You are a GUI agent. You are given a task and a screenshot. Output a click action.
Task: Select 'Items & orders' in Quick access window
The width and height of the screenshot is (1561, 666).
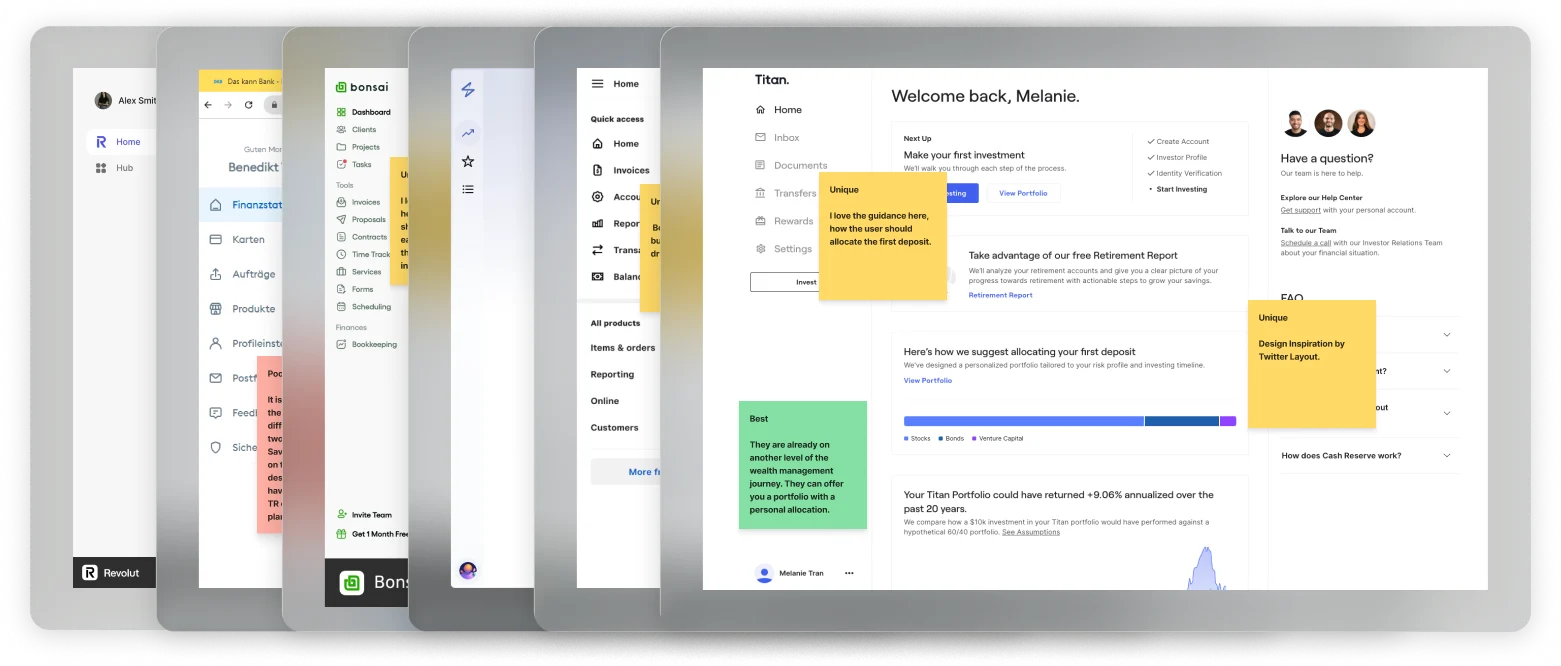click(x=623, y=348)
